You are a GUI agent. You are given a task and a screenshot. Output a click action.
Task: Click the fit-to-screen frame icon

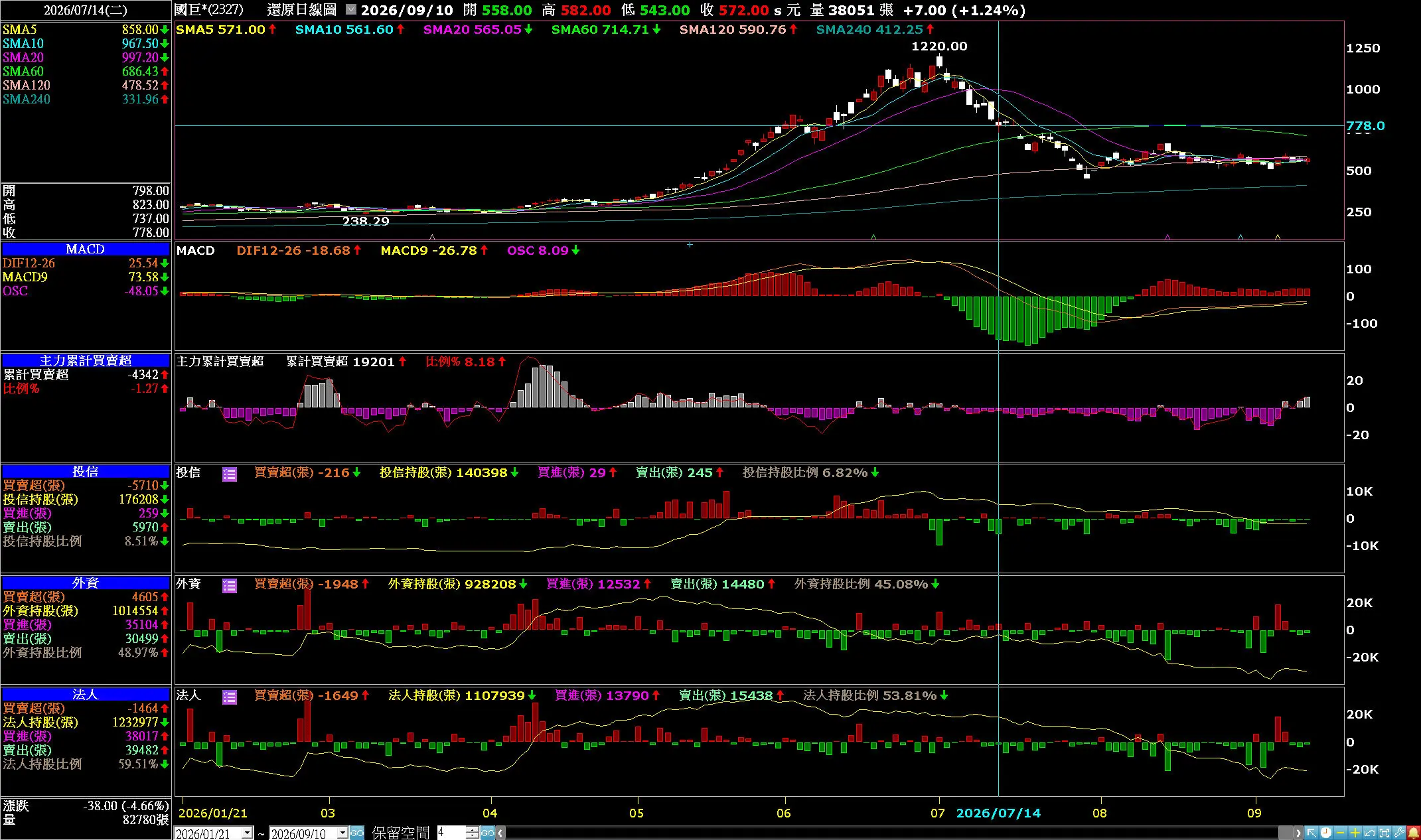(x=1384, y=832)
